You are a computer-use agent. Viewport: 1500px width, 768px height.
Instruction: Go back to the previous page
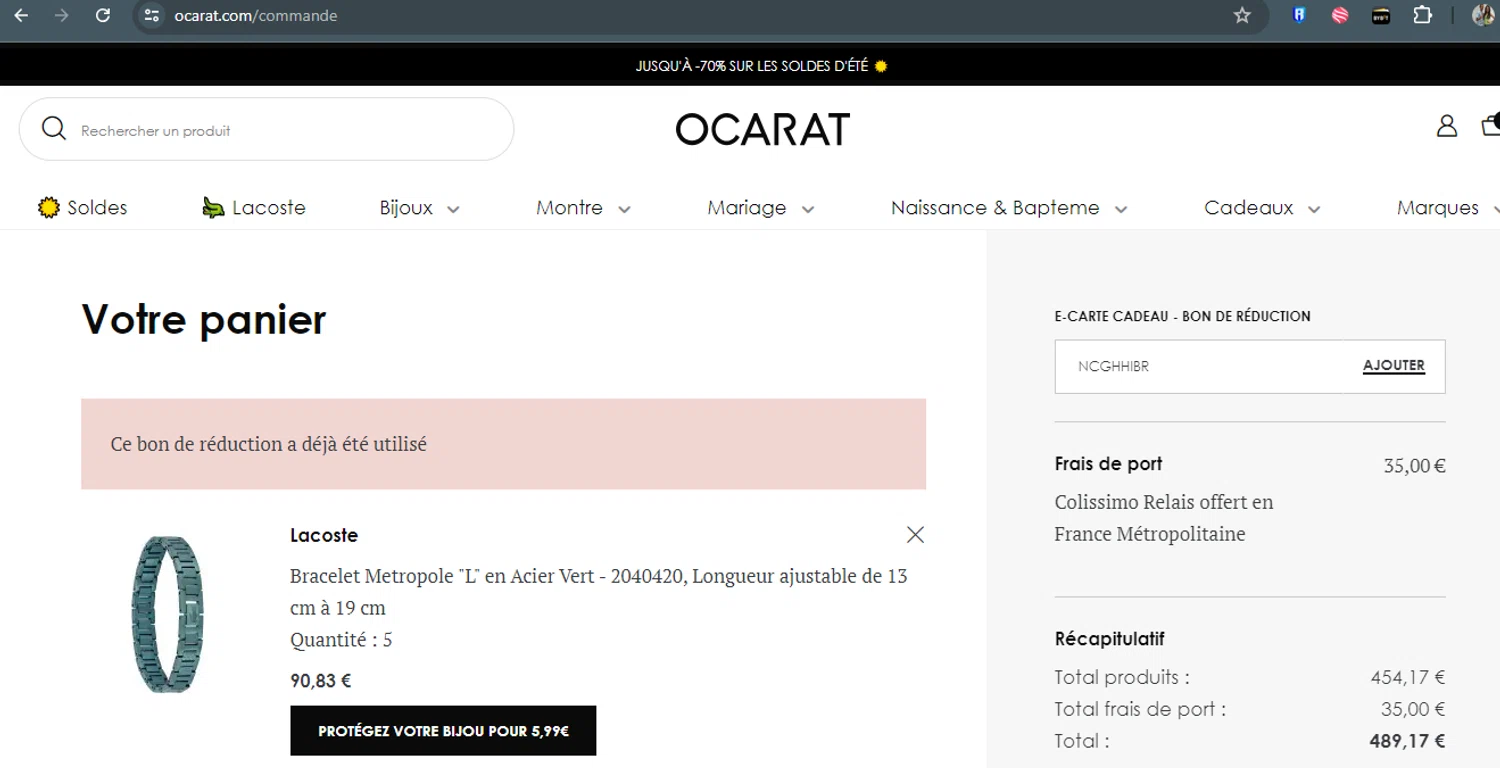pyautogui.click(x=21, y=15)
